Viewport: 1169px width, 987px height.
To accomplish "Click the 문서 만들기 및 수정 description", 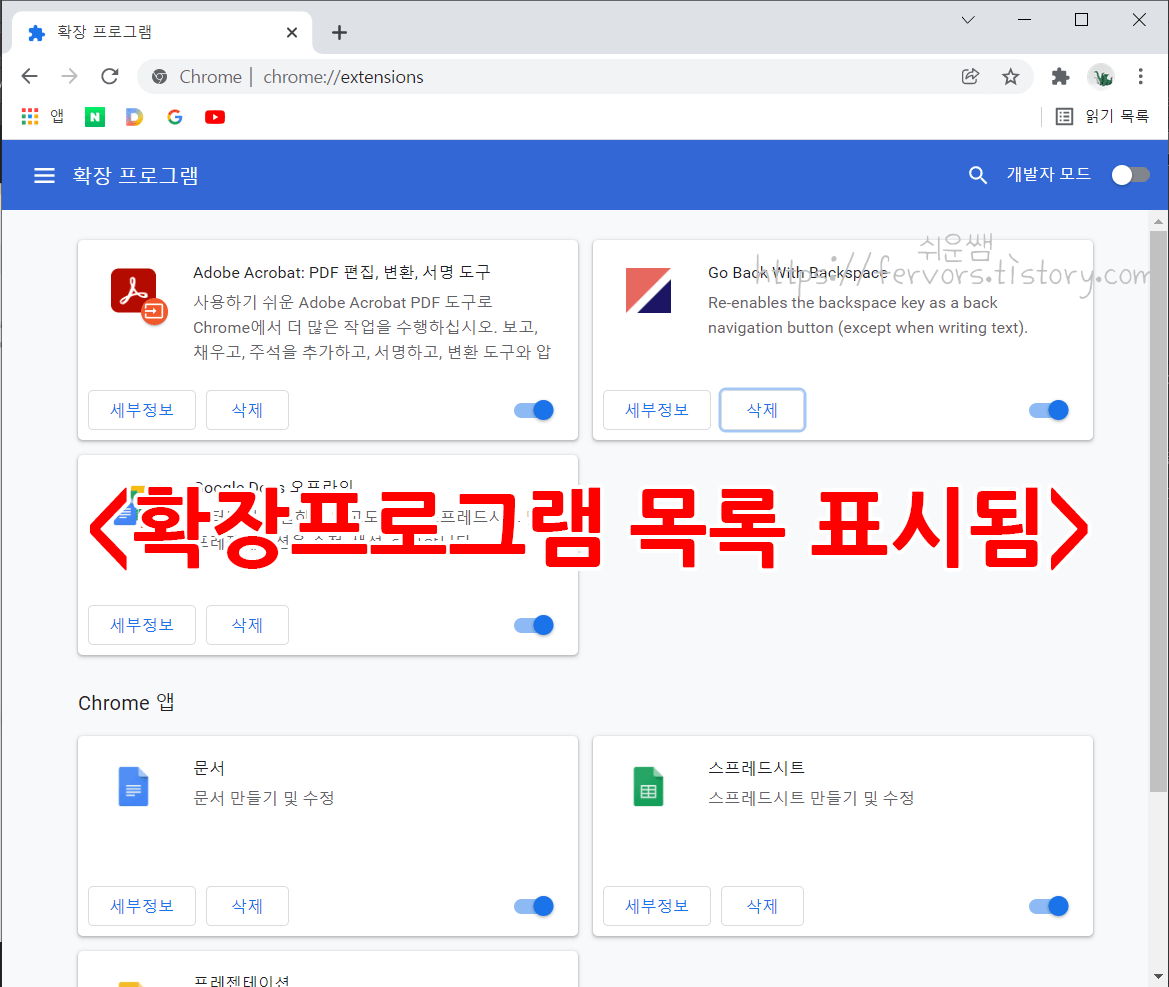I will 263,798.
